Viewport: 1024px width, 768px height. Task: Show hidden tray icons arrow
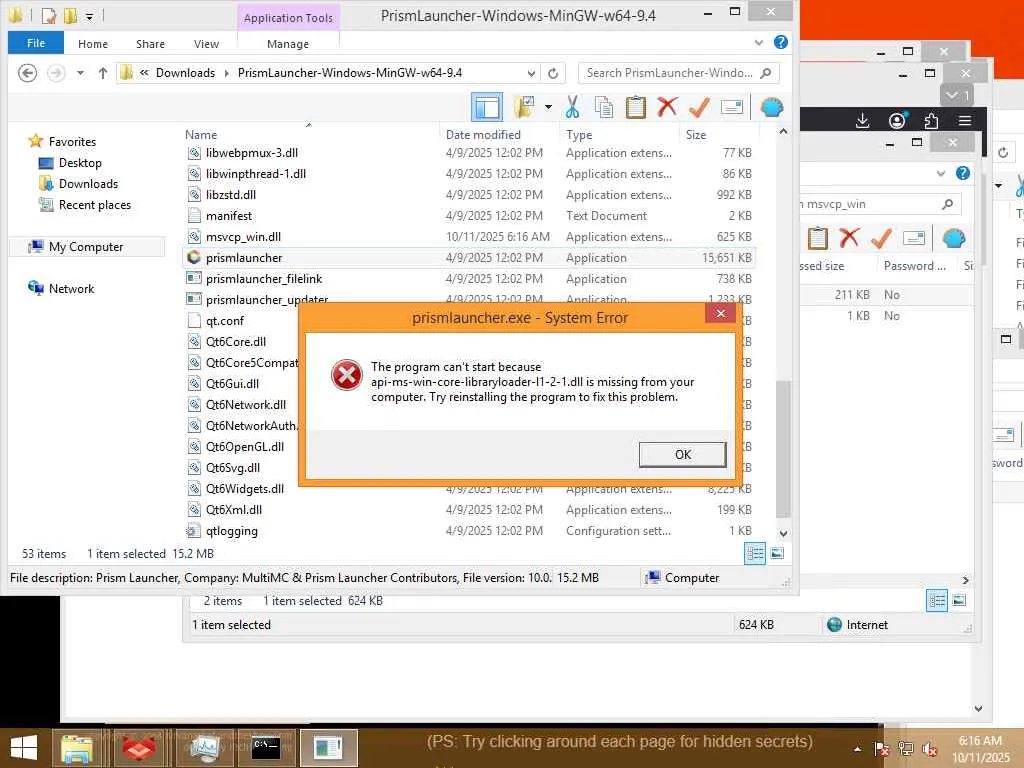click(x=857, y=748)
